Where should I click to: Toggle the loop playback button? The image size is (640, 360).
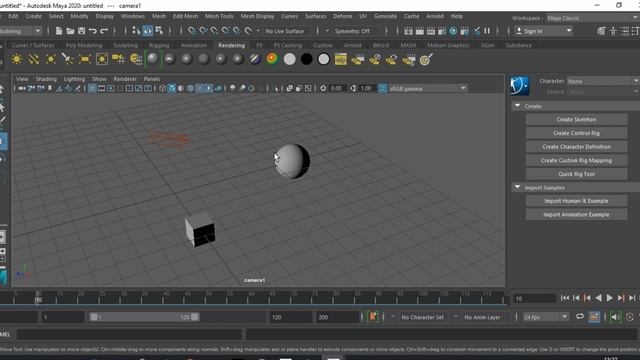(580, 317)
